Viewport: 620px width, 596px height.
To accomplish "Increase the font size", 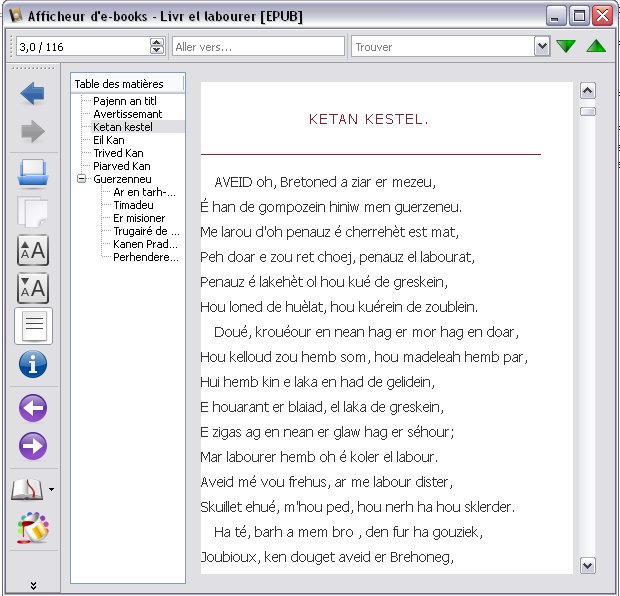I will coord(33,250).
